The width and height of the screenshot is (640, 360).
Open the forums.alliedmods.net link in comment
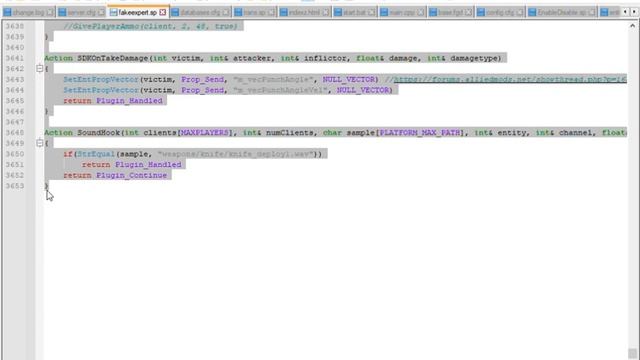(510, 79)
